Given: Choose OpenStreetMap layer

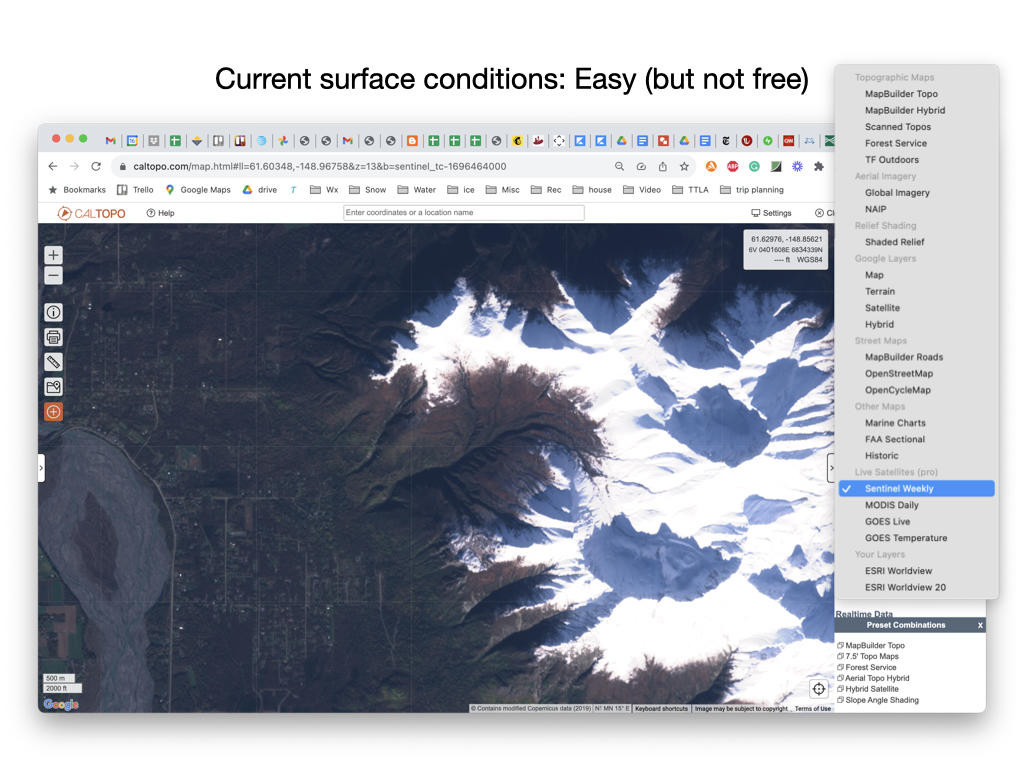Looking at the screenshot, I should pos(899,374).
